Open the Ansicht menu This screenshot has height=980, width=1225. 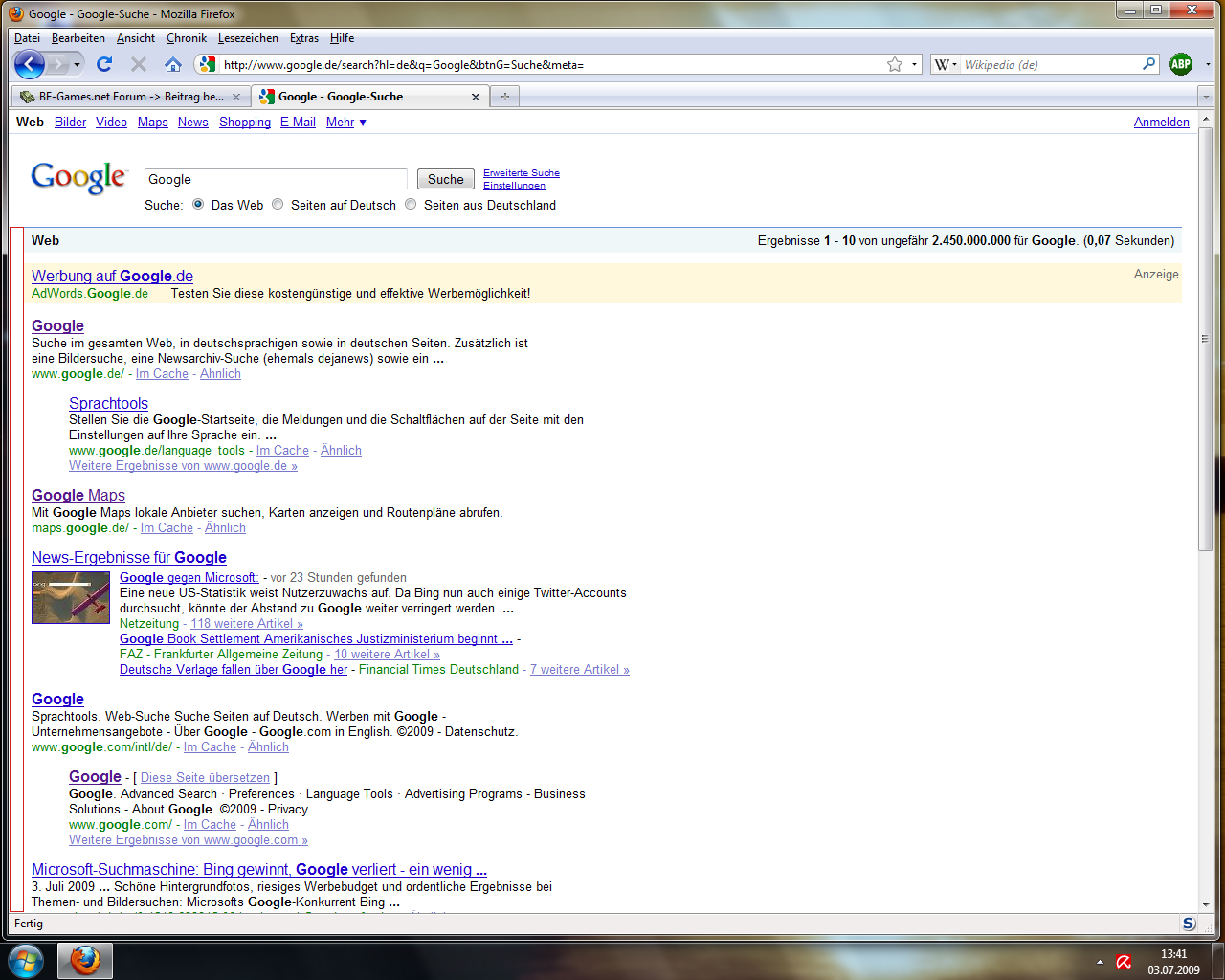[136, 38]
